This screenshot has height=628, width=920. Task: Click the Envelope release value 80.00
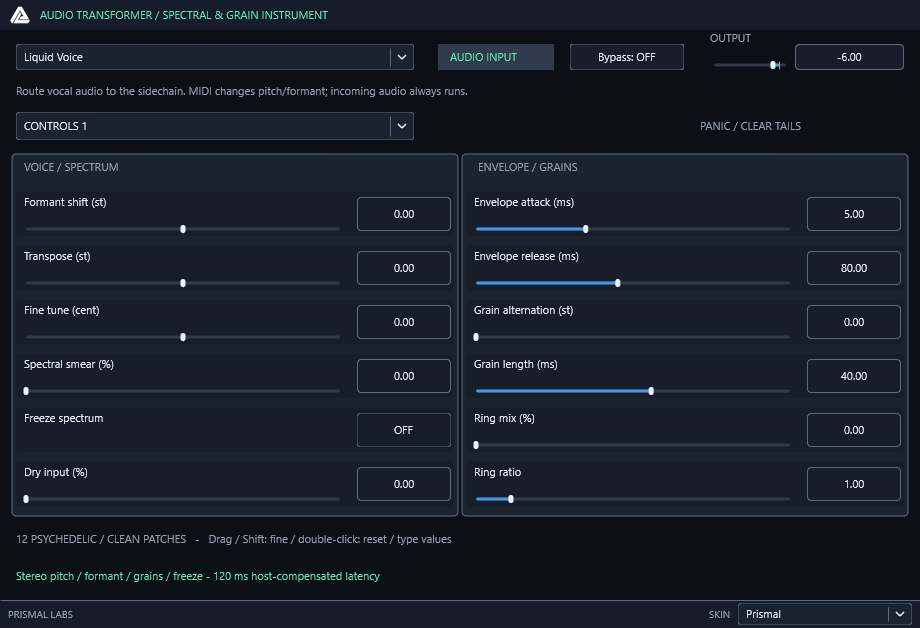tap(854, 268)
